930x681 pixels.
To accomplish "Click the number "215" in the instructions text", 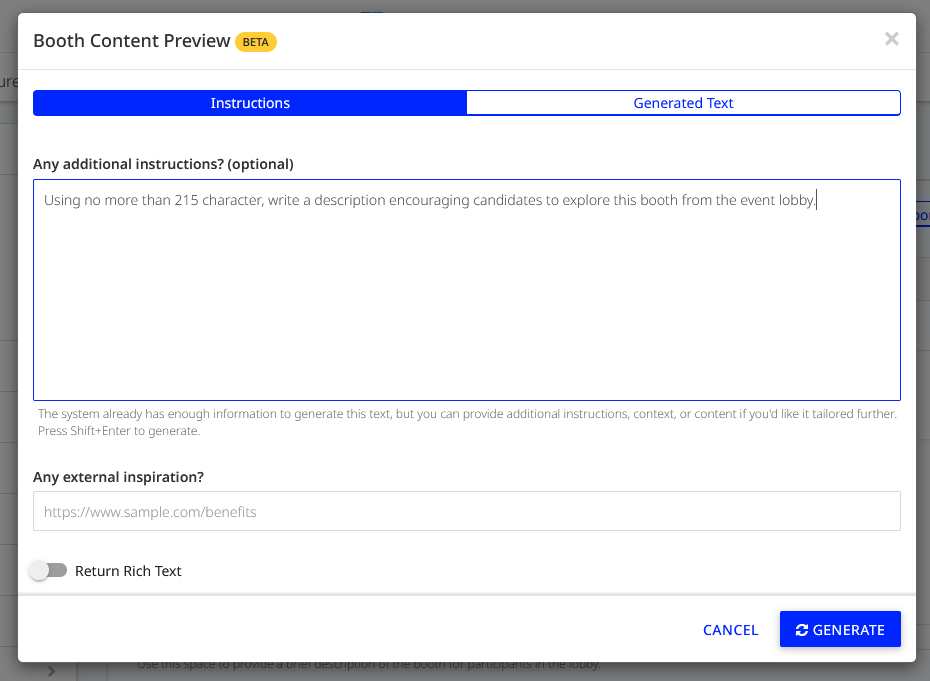I will pyautogui.click(x=186, y=201).
